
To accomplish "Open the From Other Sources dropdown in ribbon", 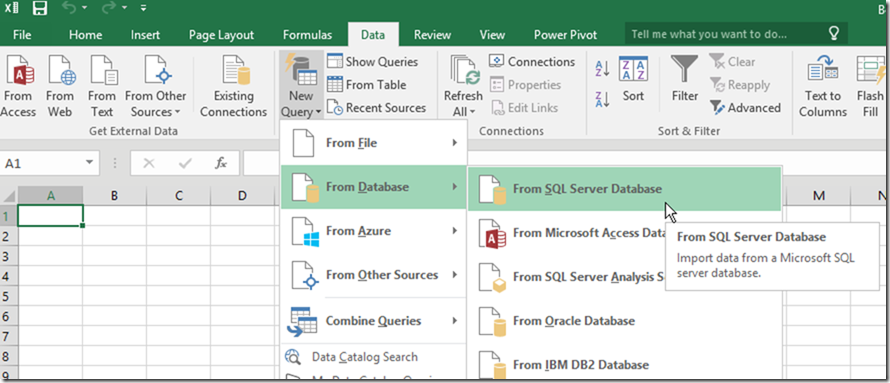I will [x=156, y=86].
